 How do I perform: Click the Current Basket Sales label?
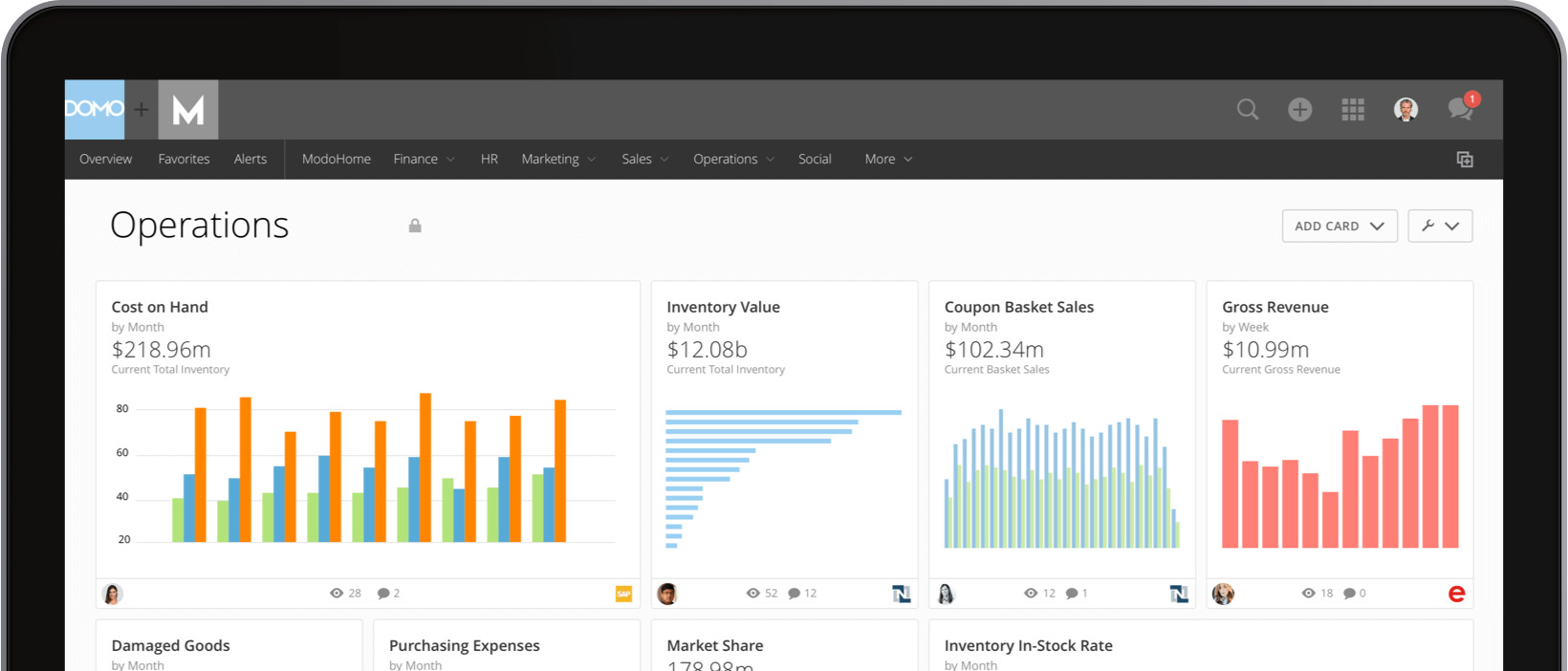coord(997,370)
